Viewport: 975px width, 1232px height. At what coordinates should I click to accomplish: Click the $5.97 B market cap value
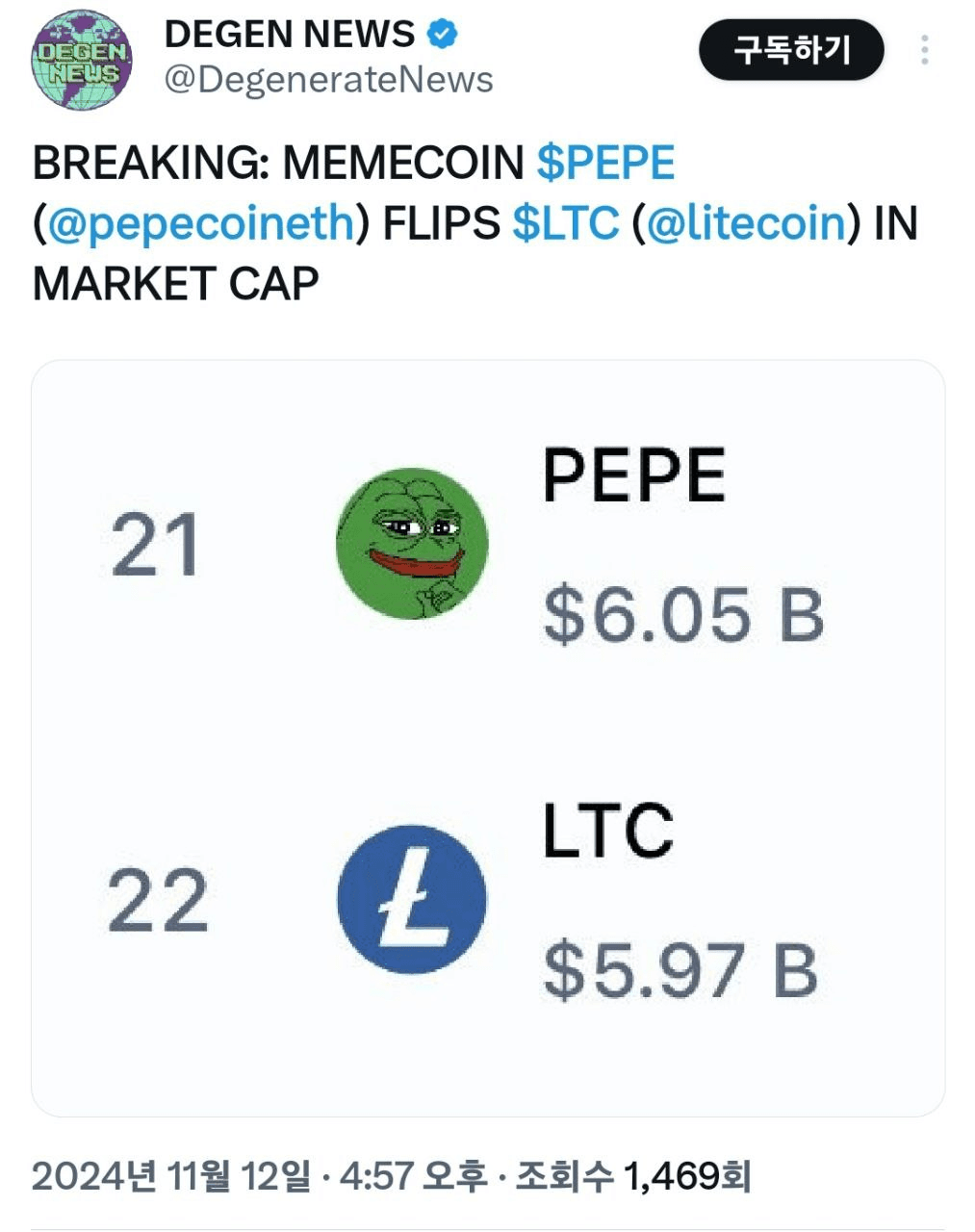680,970
